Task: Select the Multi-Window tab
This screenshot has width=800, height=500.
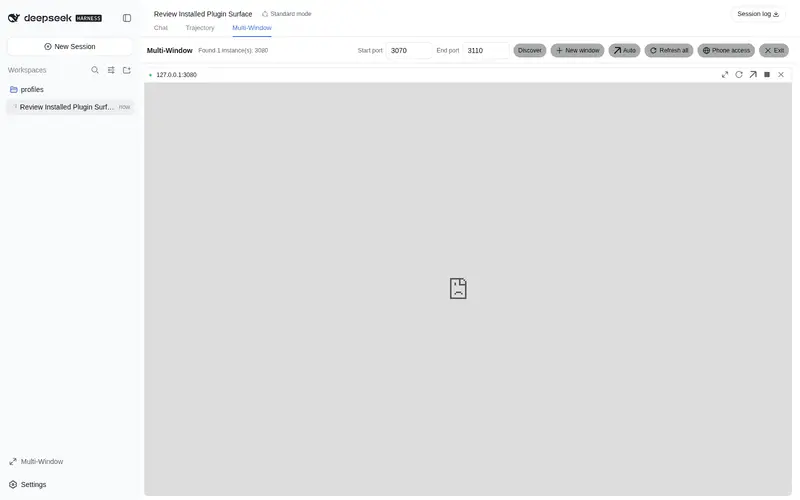Action: tap(252, 28)
